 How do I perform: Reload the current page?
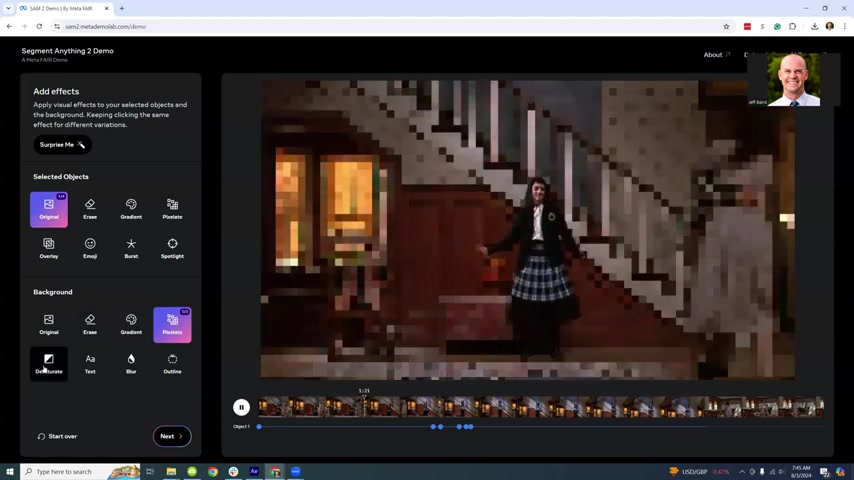coord(39,26)
